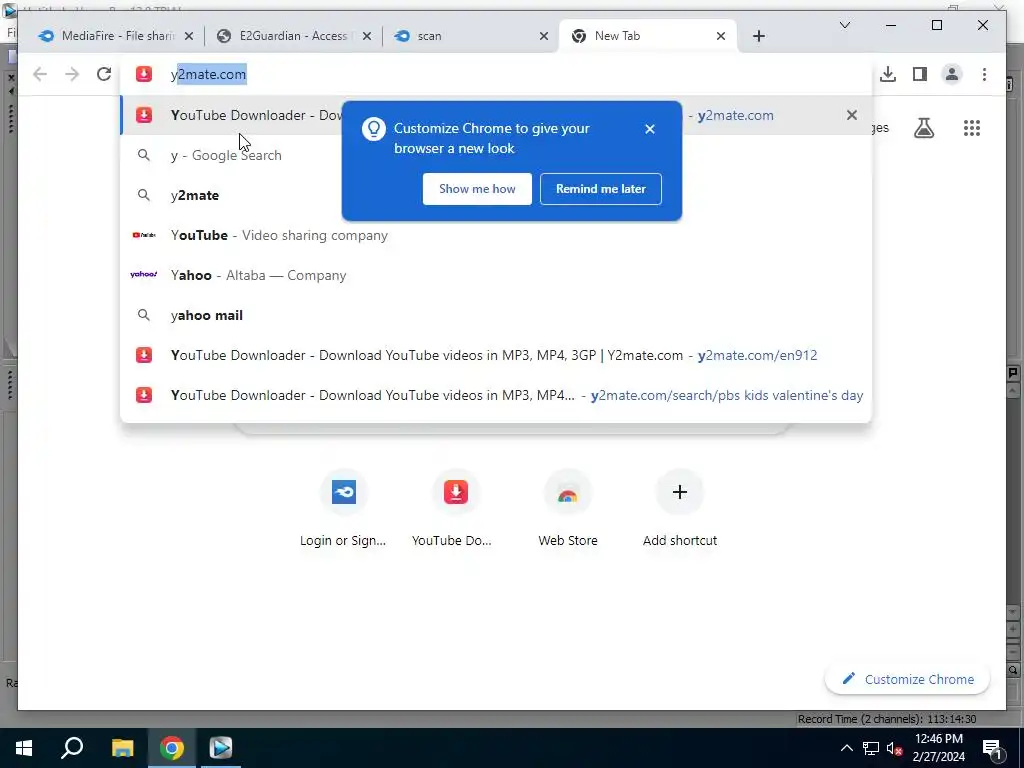Open the Windows Start menu
Screen dimensions: 1024x768
coord(24,748)
